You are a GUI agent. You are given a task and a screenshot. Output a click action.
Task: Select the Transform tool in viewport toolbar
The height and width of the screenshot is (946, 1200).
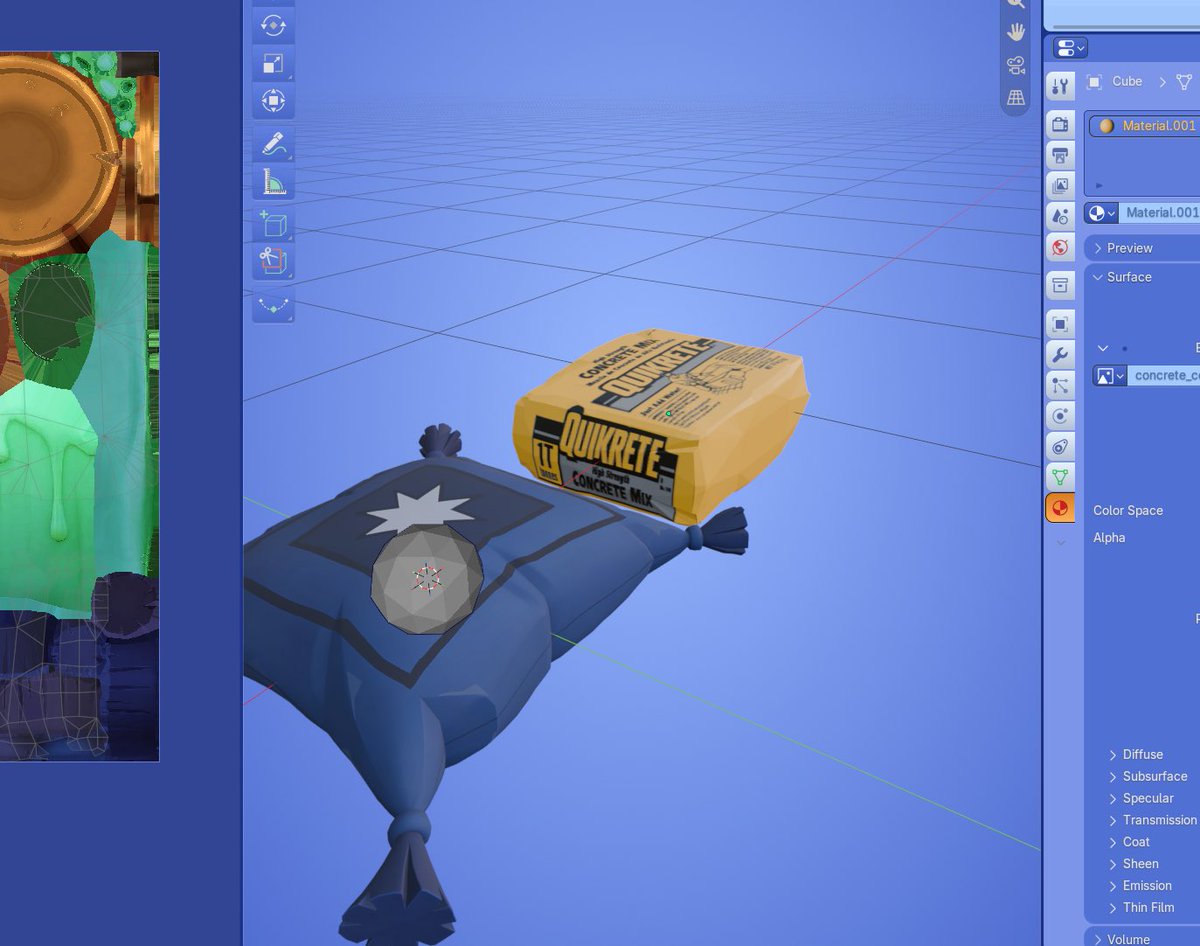(273, 101)
